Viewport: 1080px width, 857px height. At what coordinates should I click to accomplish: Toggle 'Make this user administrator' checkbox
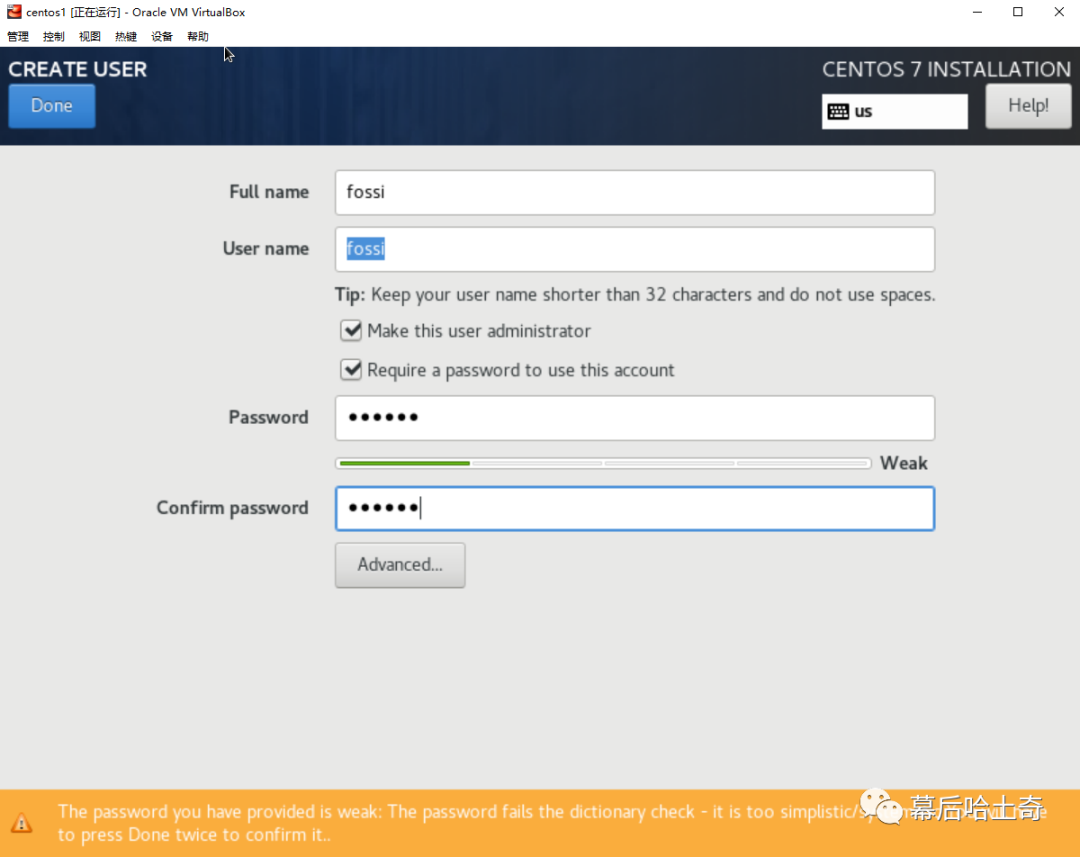(x=351, y=331)
